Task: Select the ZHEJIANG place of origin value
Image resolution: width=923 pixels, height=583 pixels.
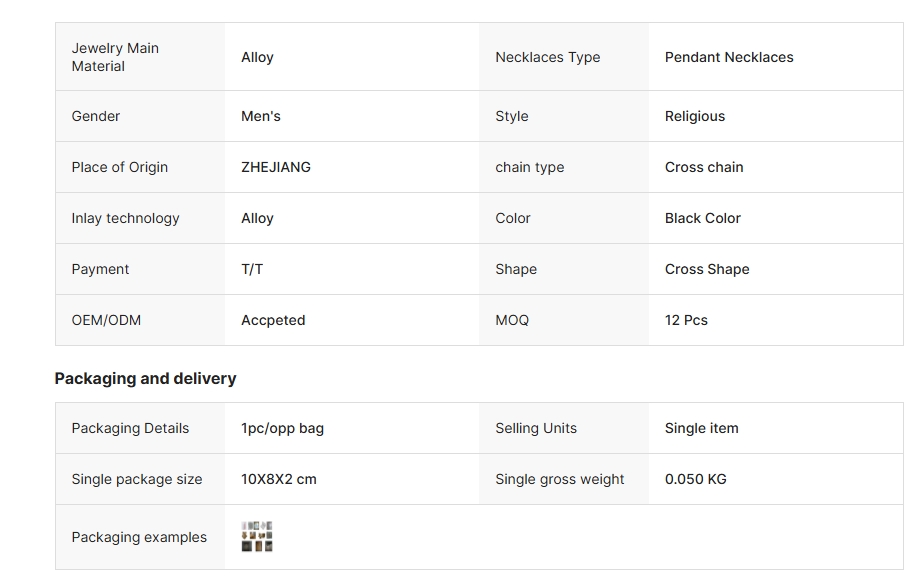Action: [x=275, y=167]
